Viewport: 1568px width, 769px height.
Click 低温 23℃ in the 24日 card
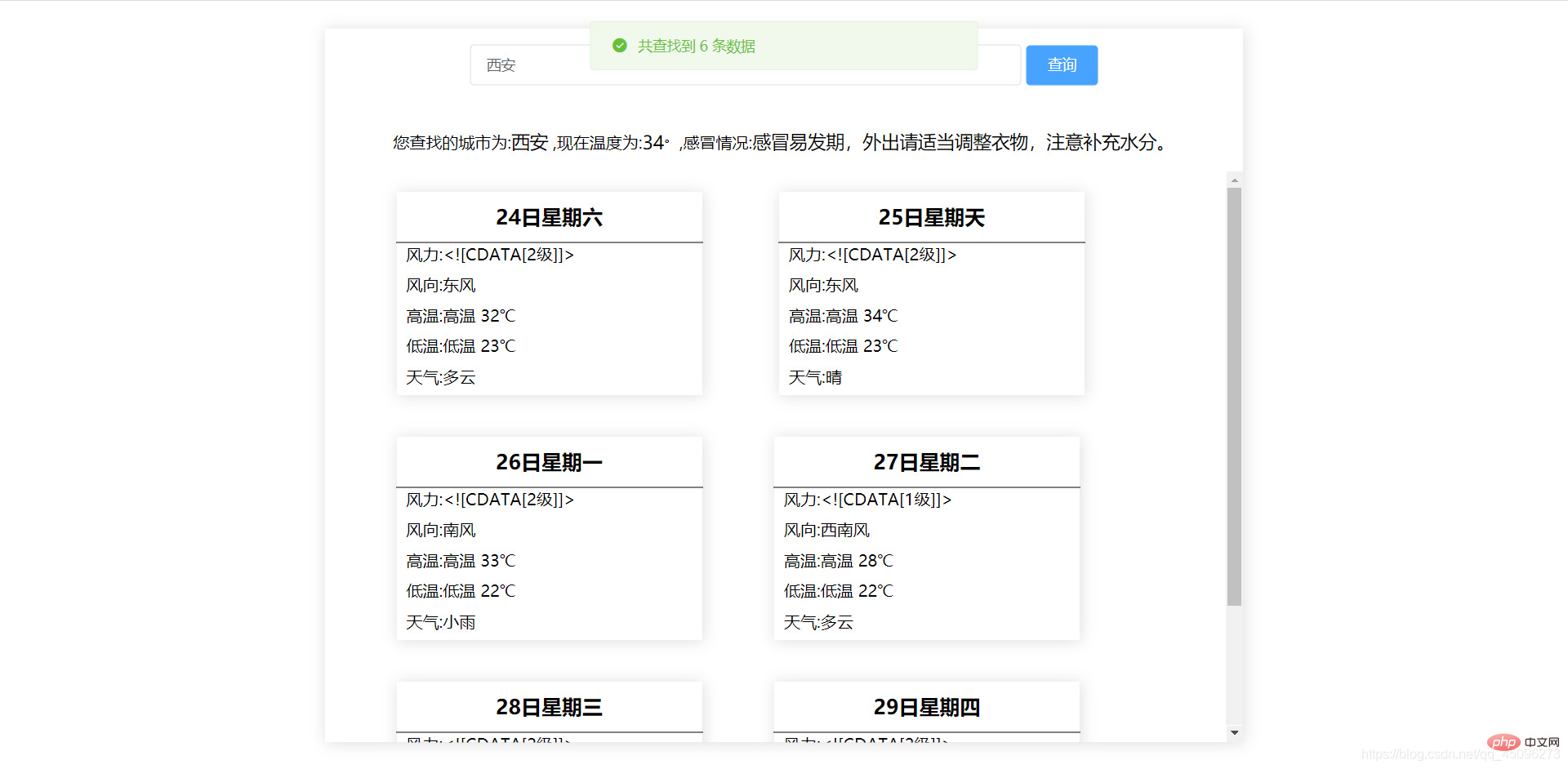(x=461, y=346)
